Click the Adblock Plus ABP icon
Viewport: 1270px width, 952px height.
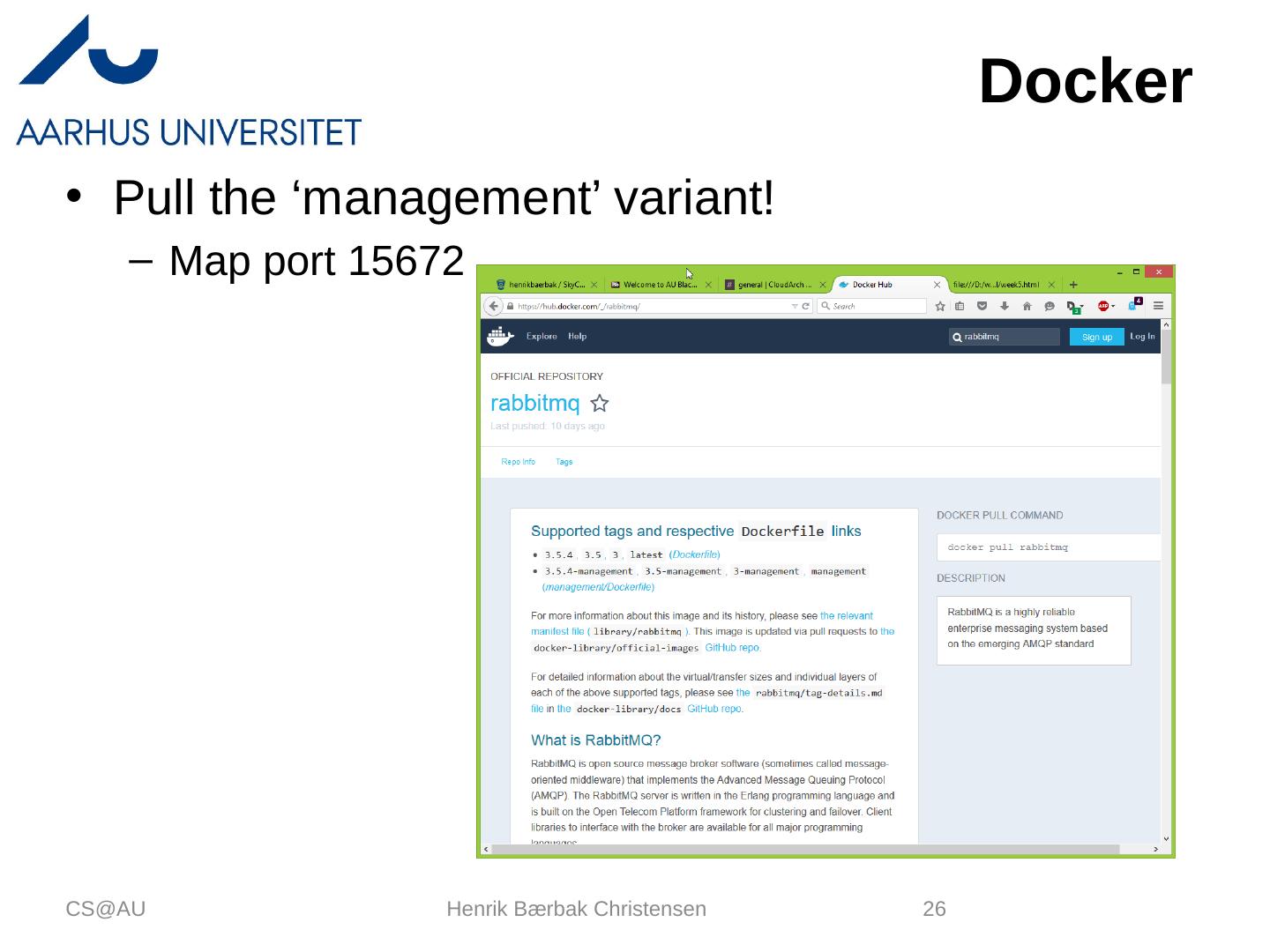coord(1104,306)
